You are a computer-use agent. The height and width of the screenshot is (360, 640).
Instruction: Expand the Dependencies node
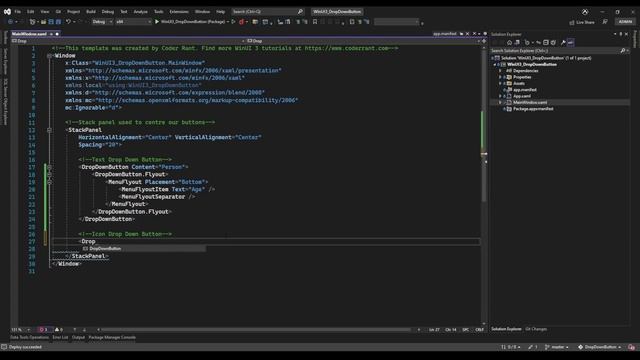point(500,71)
